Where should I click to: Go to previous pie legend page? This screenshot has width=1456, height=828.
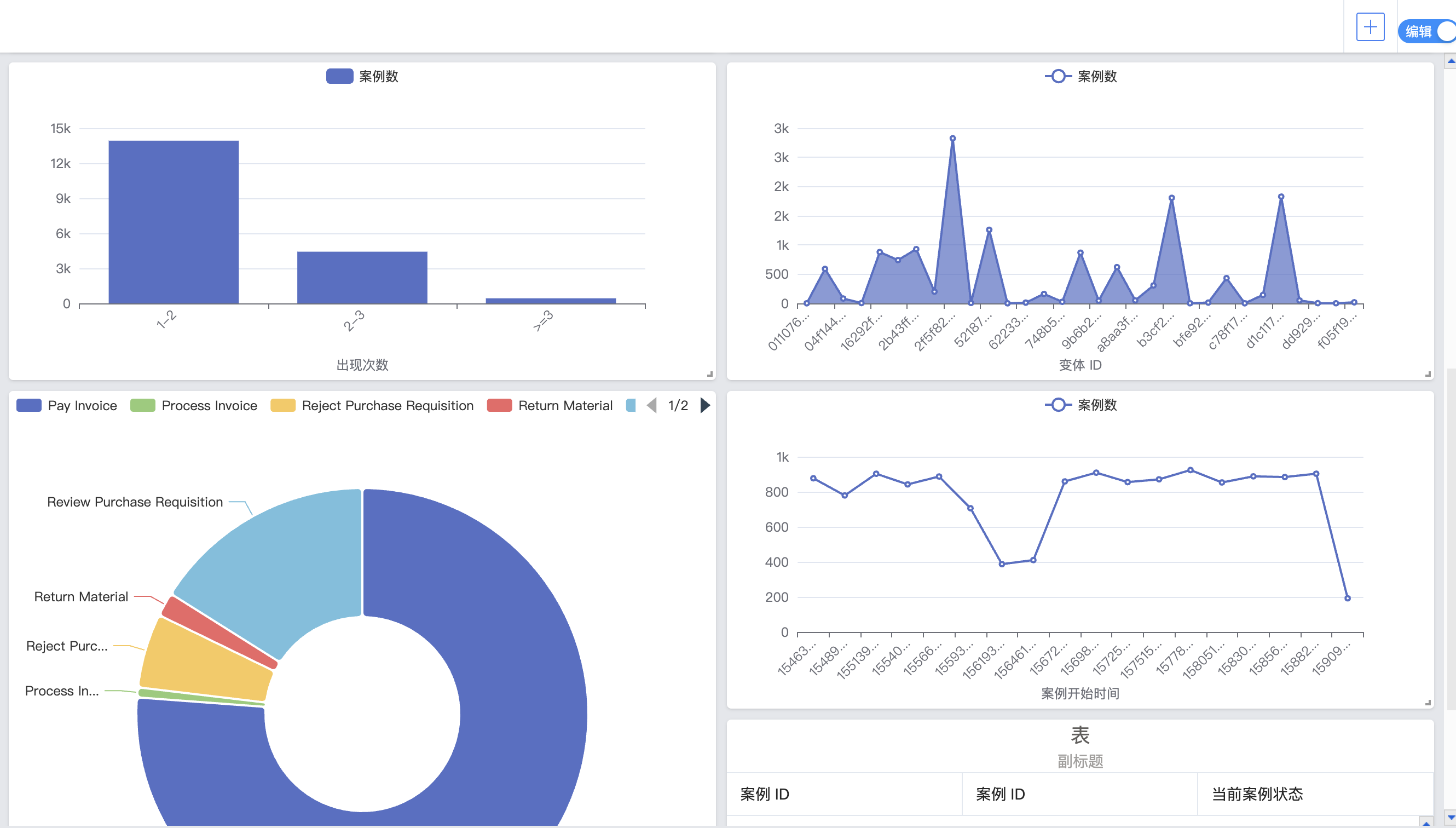pyautogui.click(x=652, y=405)
